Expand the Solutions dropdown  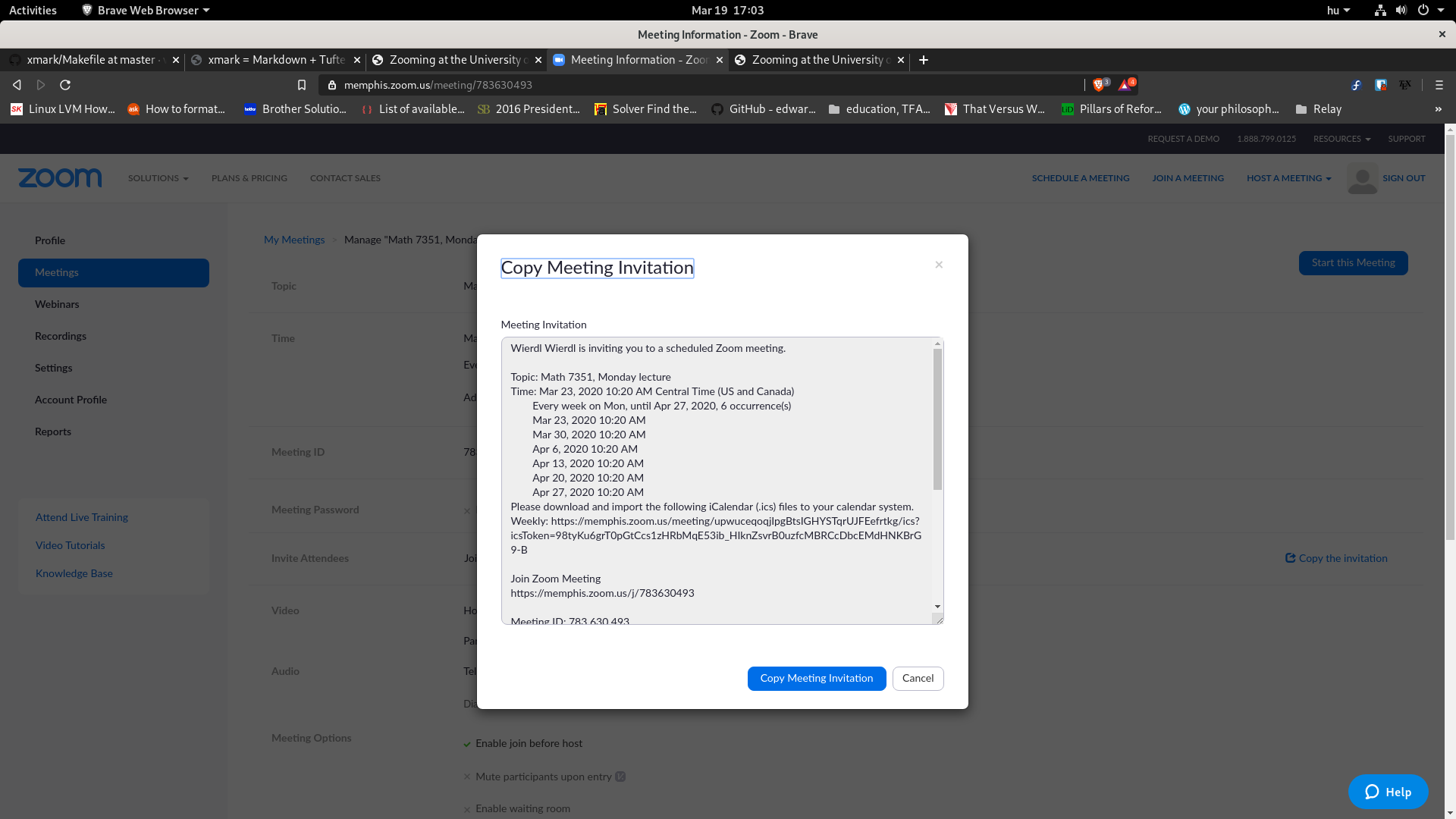(x=158, y=178)
